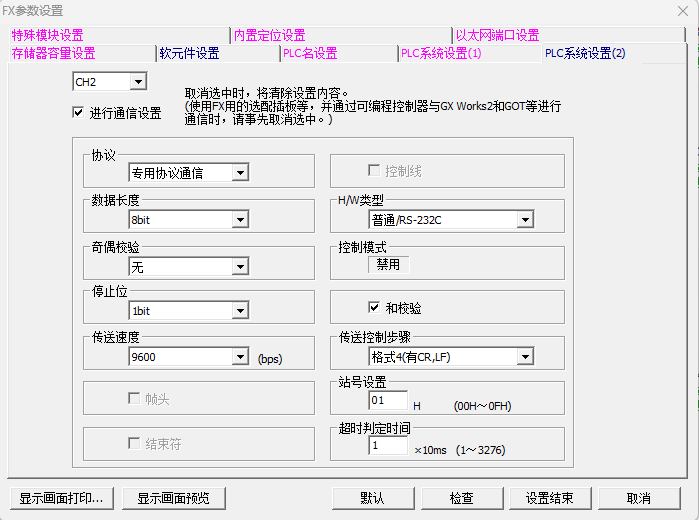The height and width of the screenshot is (520, 699).
Task: Click the 站号设置 input field
Action: click(387, 401)
